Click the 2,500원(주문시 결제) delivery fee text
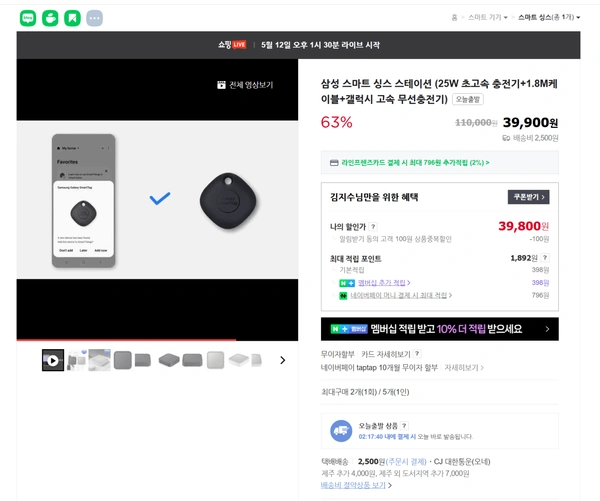Screen dimensions: 600x501 click(x=392, y=462)
